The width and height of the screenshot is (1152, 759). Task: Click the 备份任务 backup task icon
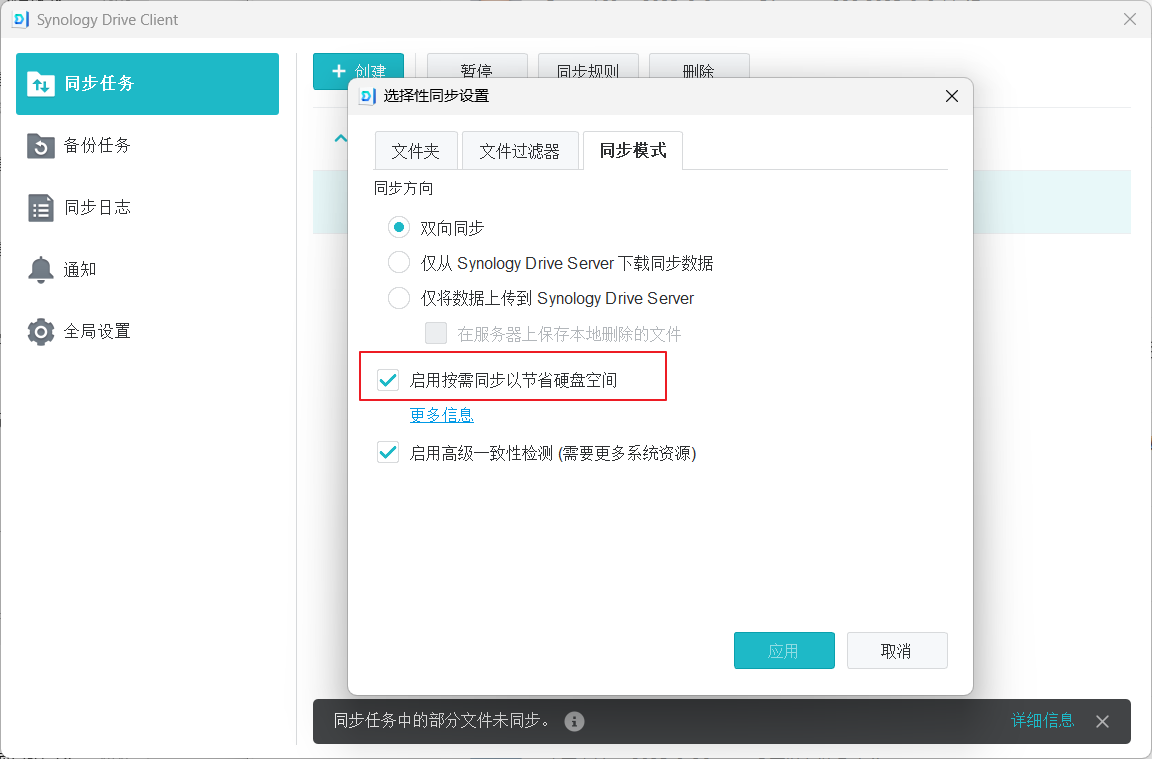pyautogui.click(x=40, y=145)
